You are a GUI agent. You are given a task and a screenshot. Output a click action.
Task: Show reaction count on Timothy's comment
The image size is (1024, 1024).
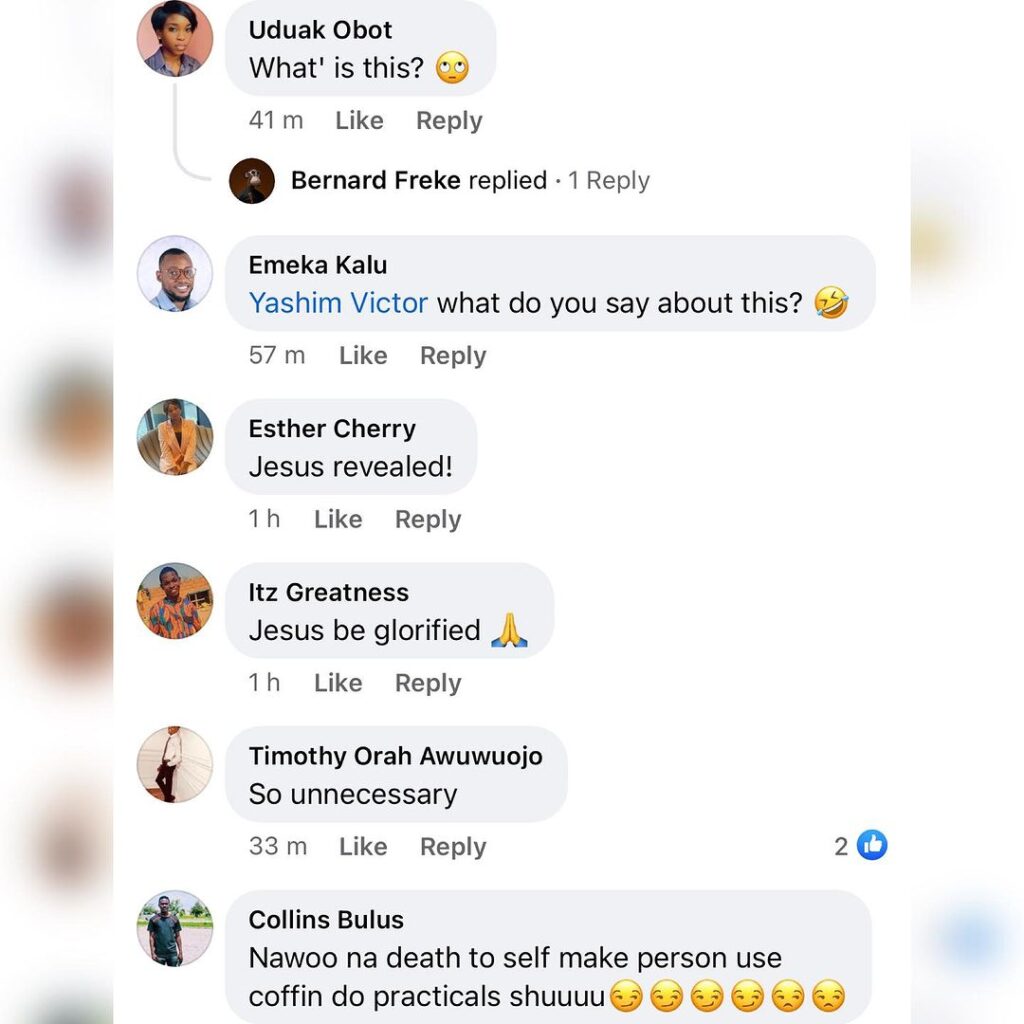pos(841,847)
